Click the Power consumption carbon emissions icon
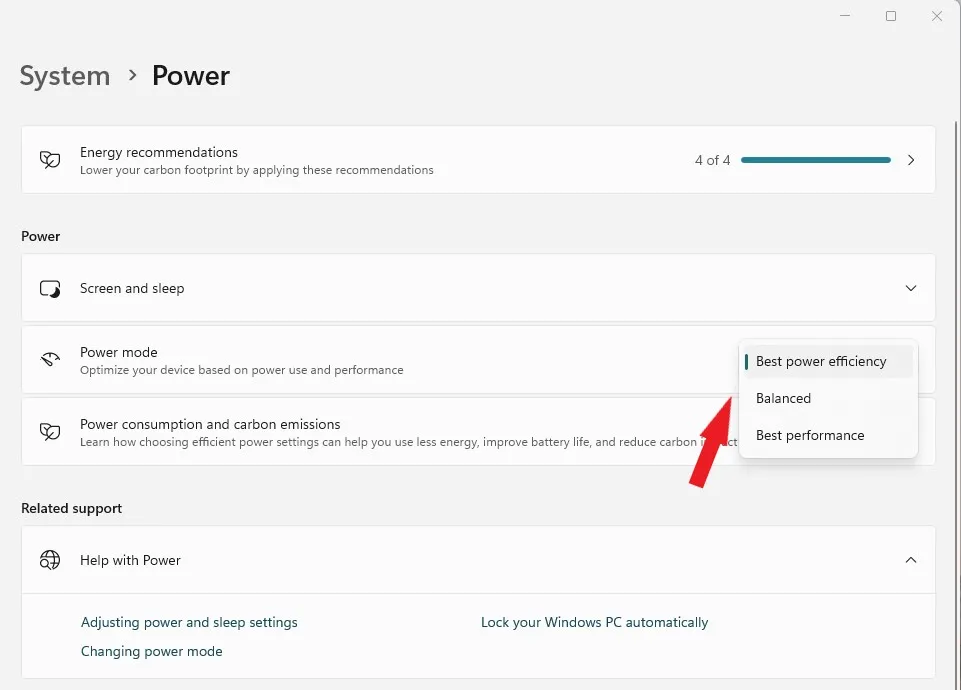 click(50, 432)
